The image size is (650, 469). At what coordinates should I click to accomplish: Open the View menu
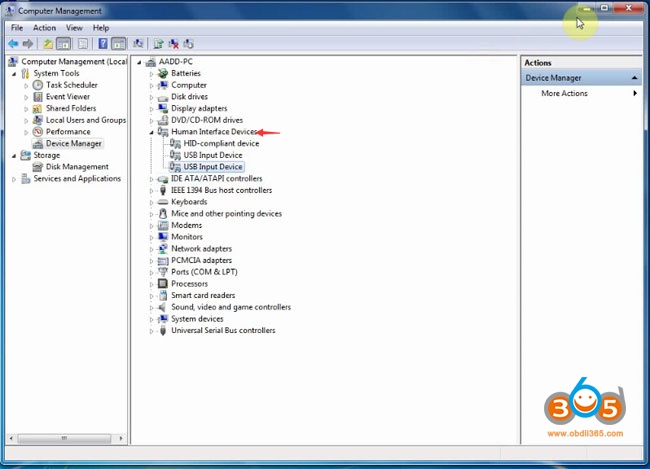coord(73,28)
